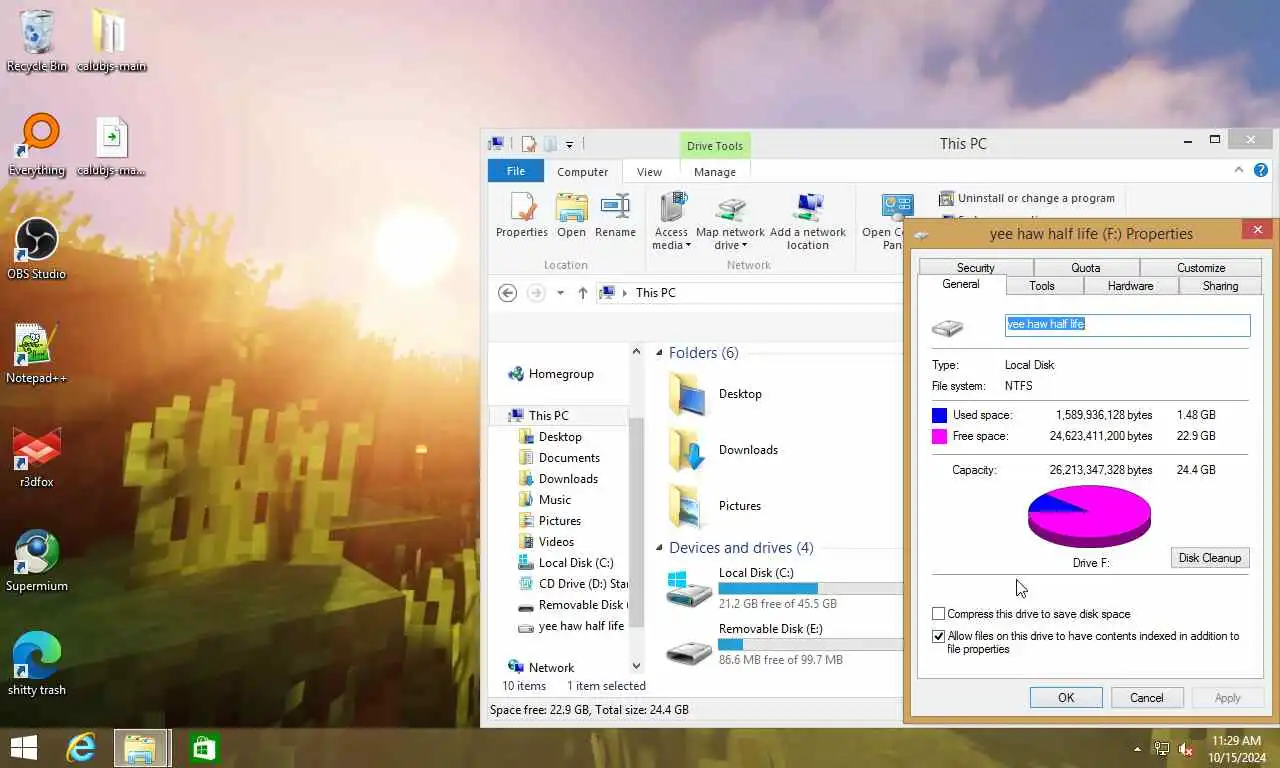
Task: Click Local Disk (C:) usage bar
Action: tap(810, 589)
